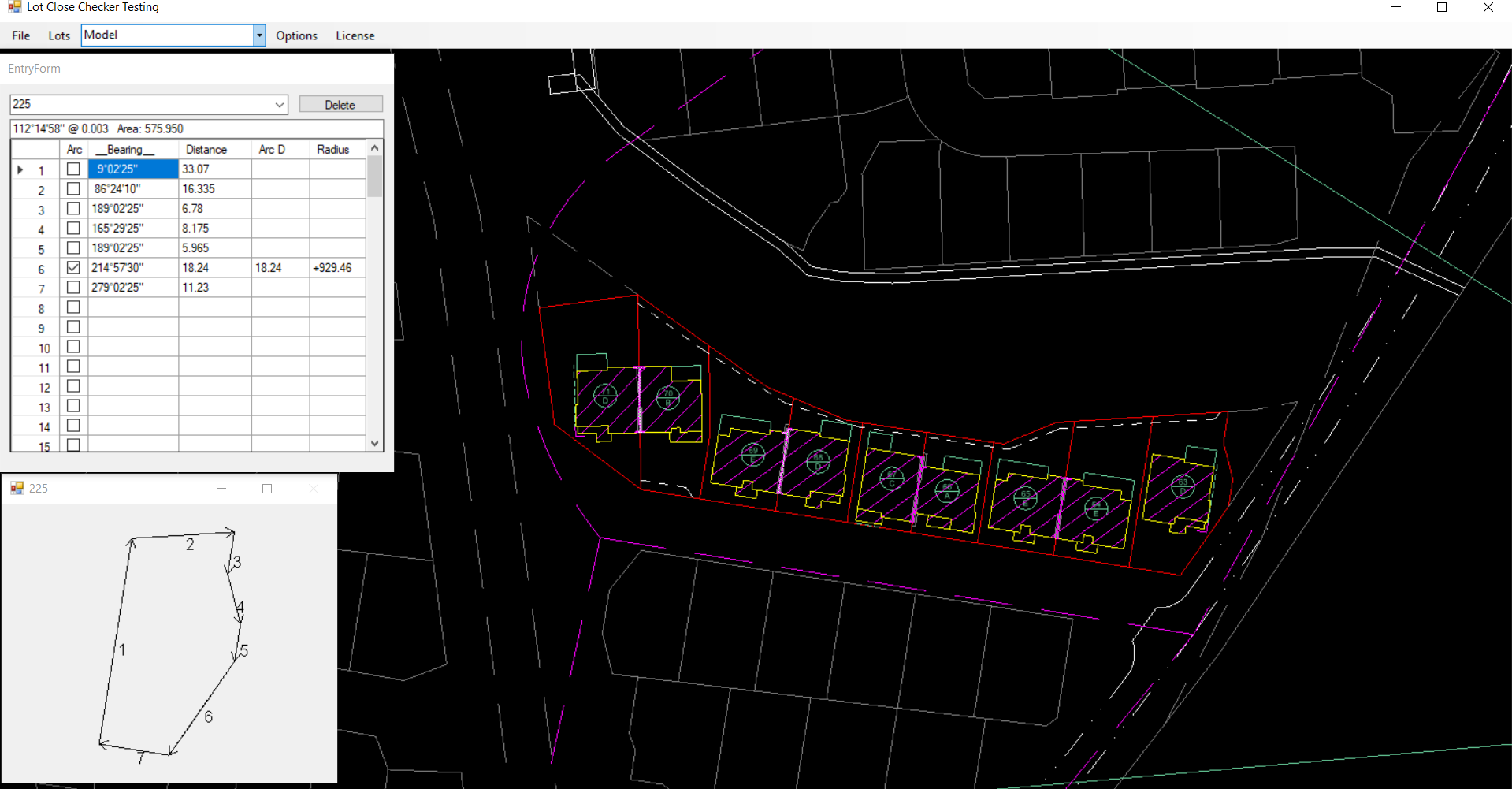Enable the Arc checkbox for row 1
The width and height of the screenshot is (1512, 789).
click(x=73, y=169)
